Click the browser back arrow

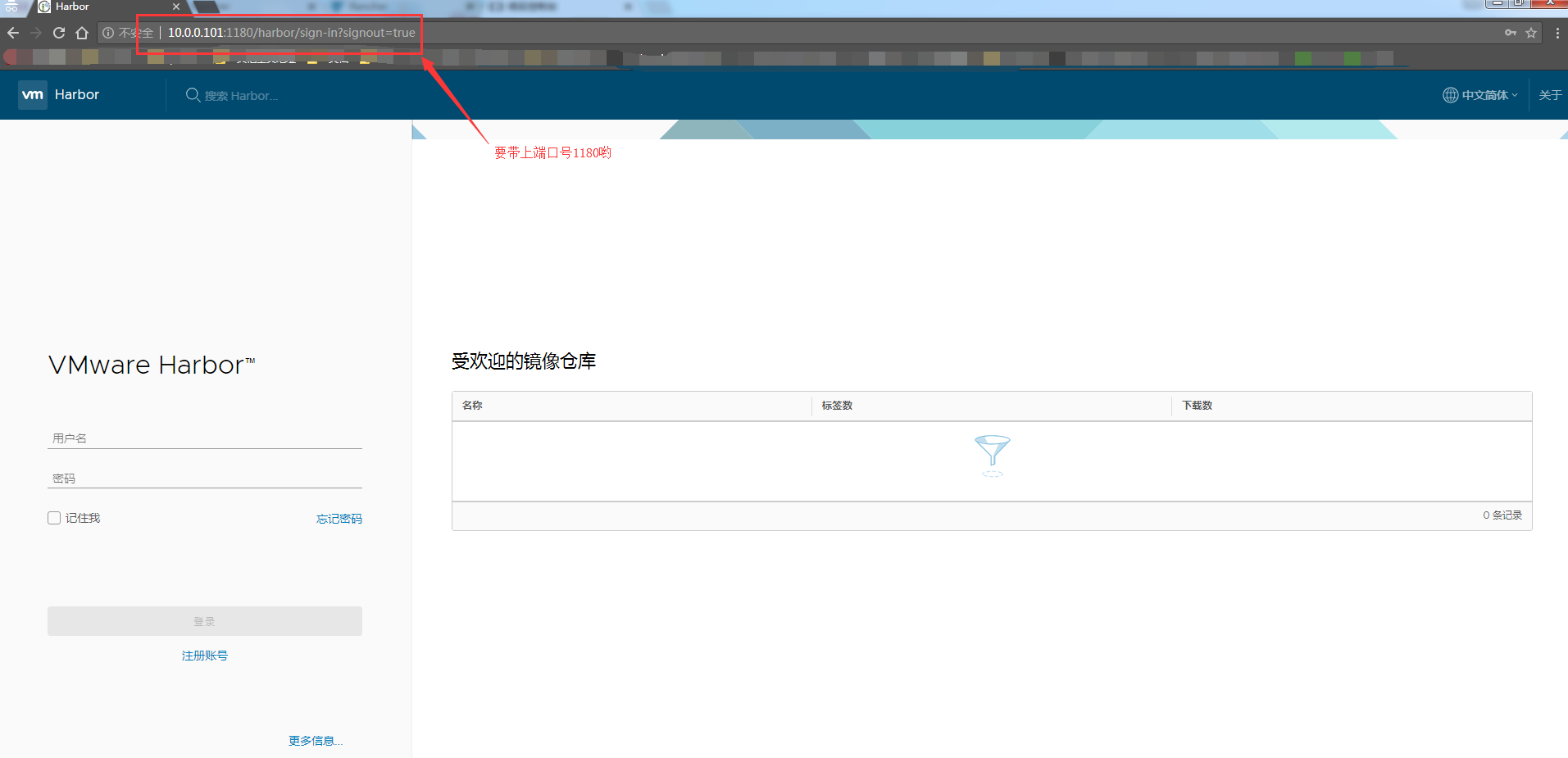(x=13, y=33)
